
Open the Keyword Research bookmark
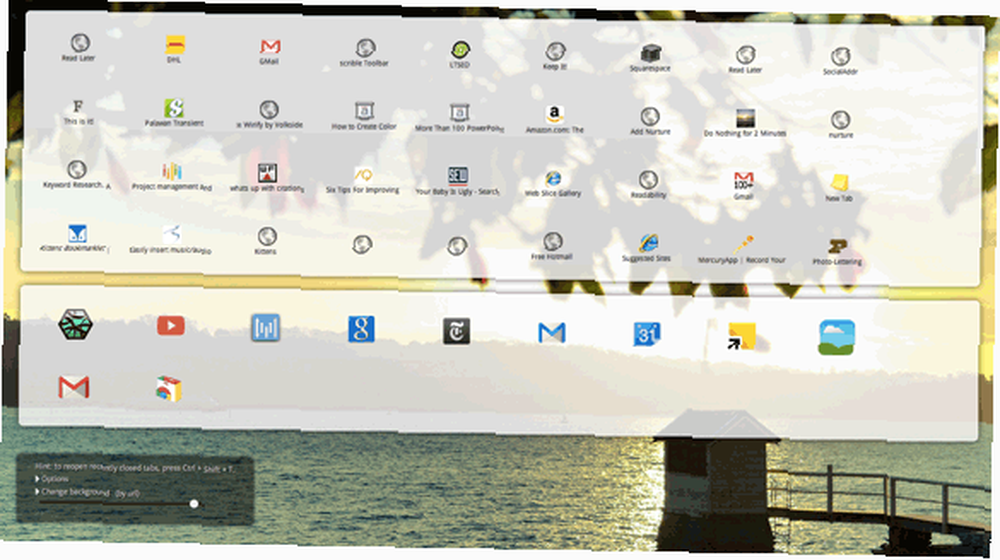pyautogui.click(x=77, y=175)
